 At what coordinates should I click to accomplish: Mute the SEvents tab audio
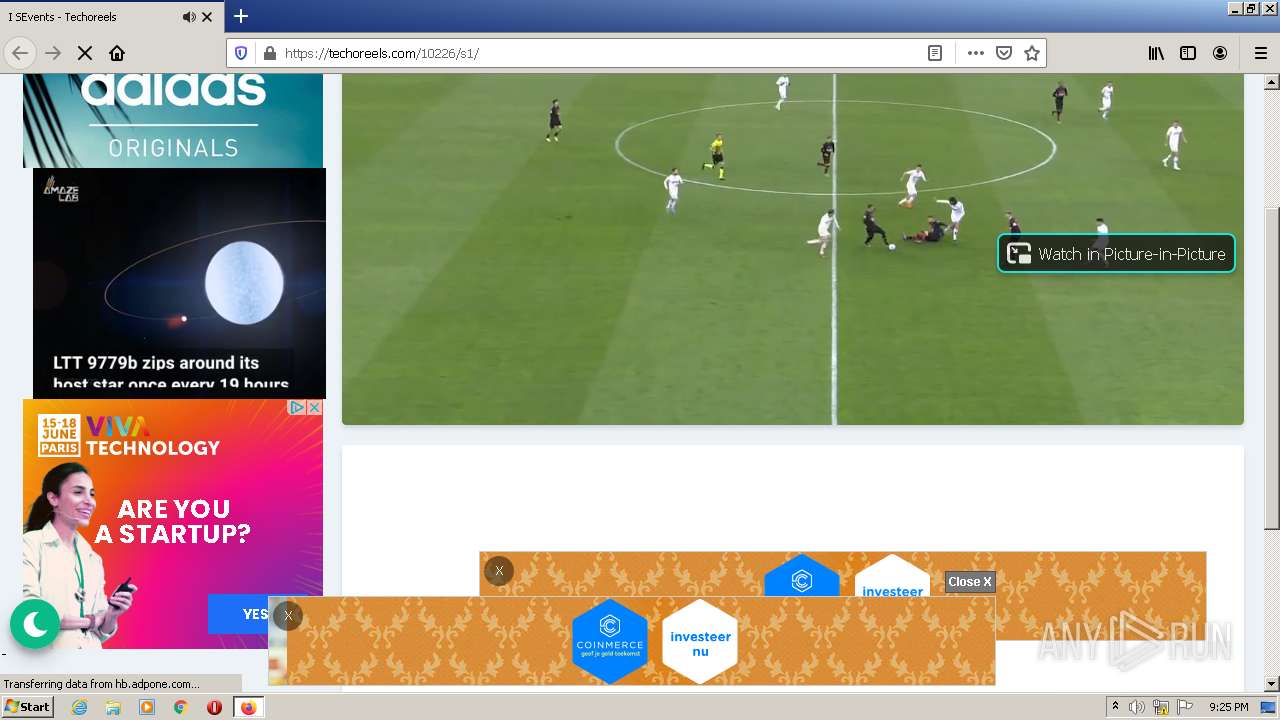(x=189, y=17)
